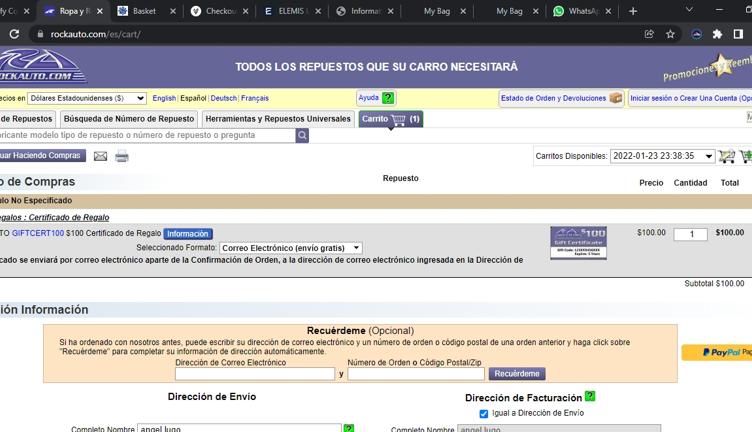Print the cart with the printer icon
Viewport: 752px width, 432px height.
[x=122, y=156]
